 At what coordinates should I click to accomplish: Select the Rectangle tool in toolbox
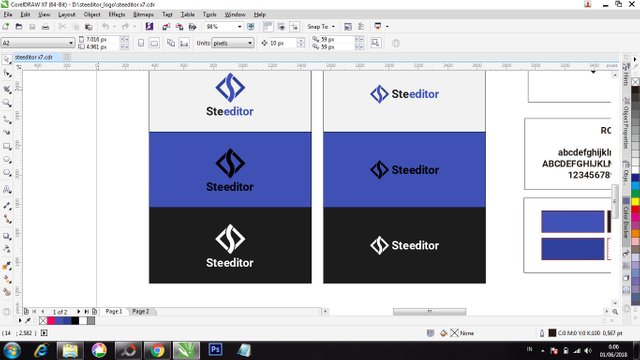pos(7,146)
